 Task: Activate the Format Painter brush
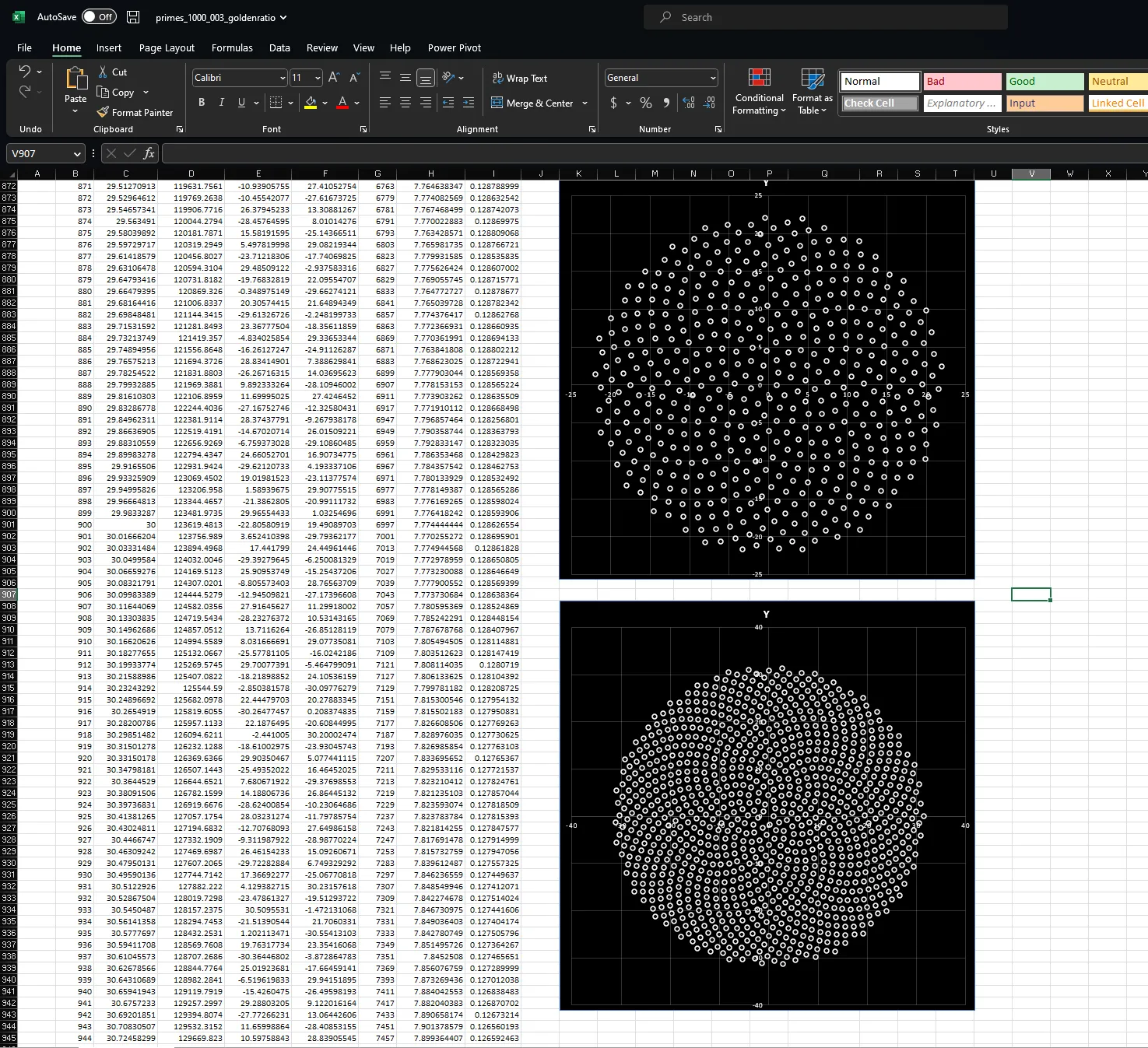pyautogui.click(x=103, y=112)
